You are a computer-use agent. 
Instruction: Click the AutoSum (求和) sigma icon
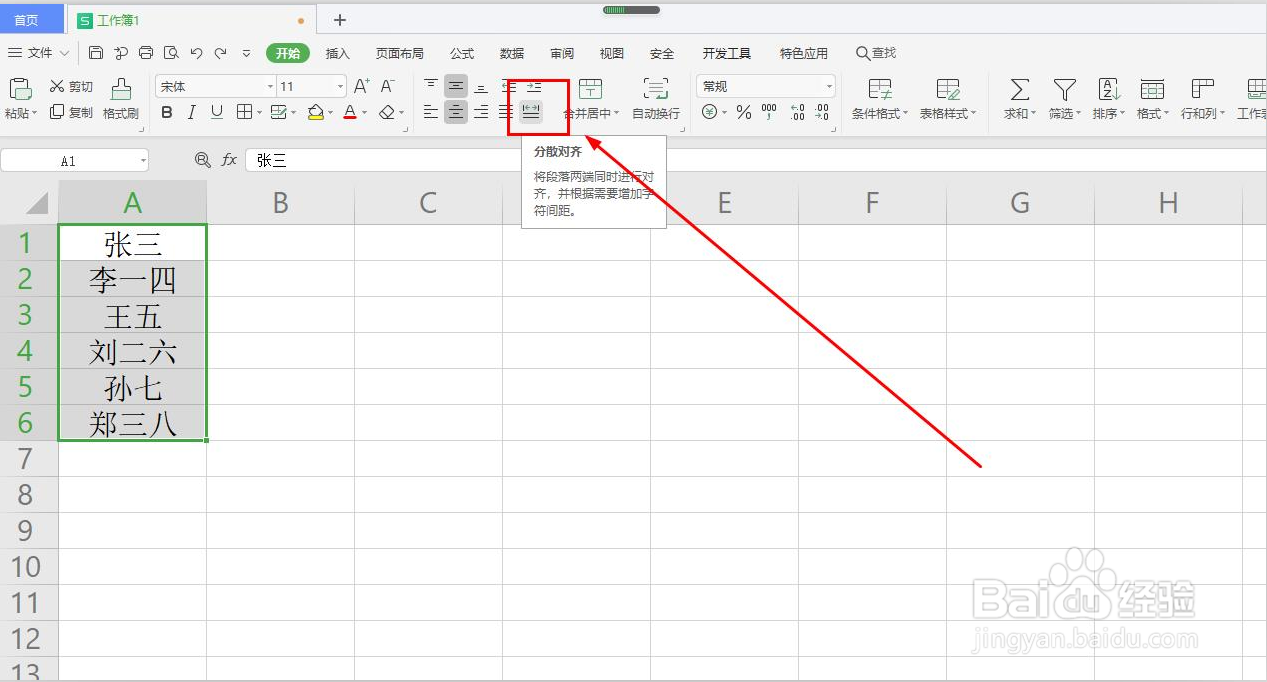[1019, 89]
